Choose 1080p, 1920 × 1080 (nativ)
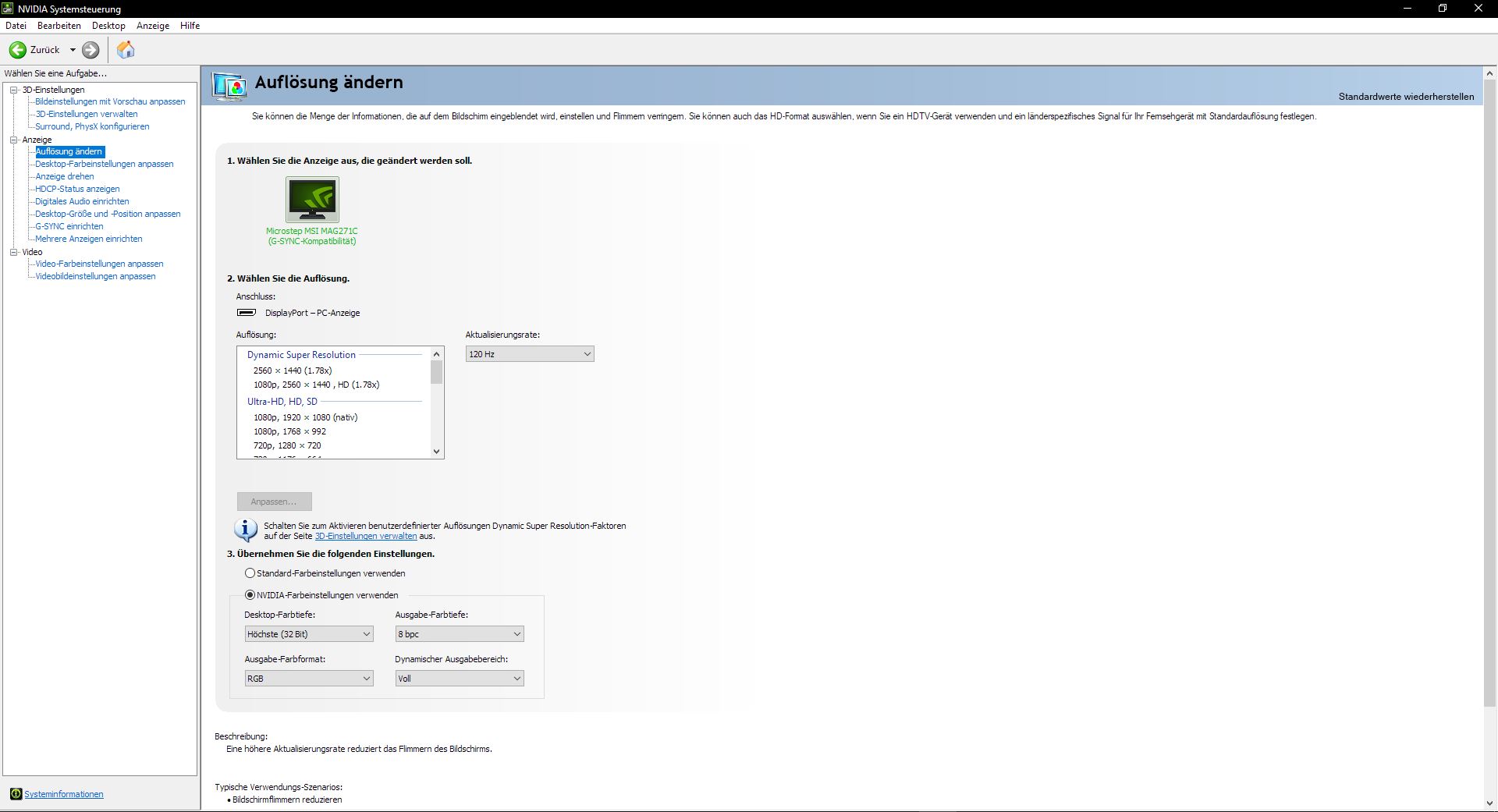The height and width of the screenshot is (812, 1498). [305, 417]
